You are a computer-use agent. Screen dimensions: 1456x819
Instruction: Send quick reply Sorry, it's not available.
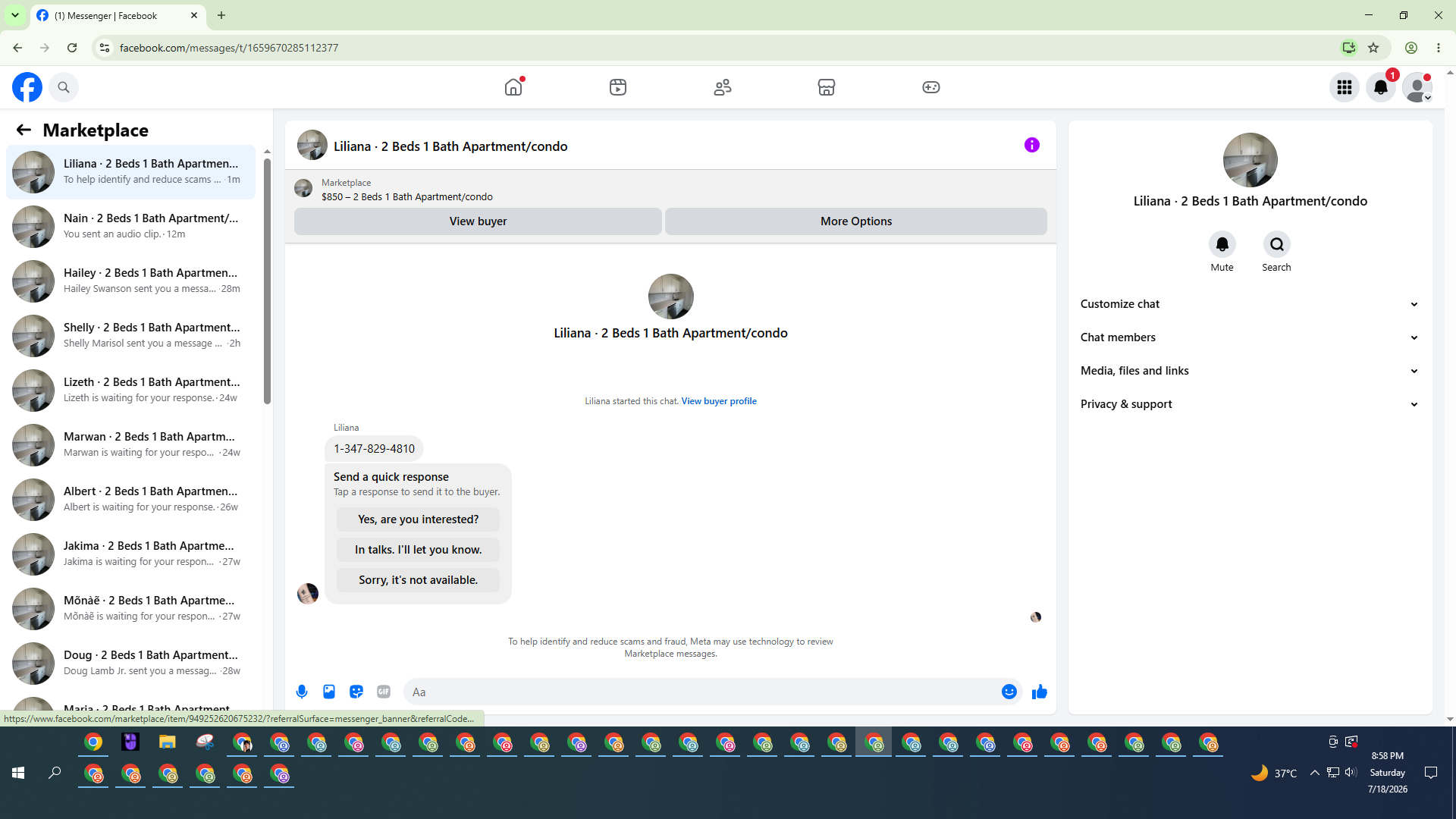[x=419, y=580]
